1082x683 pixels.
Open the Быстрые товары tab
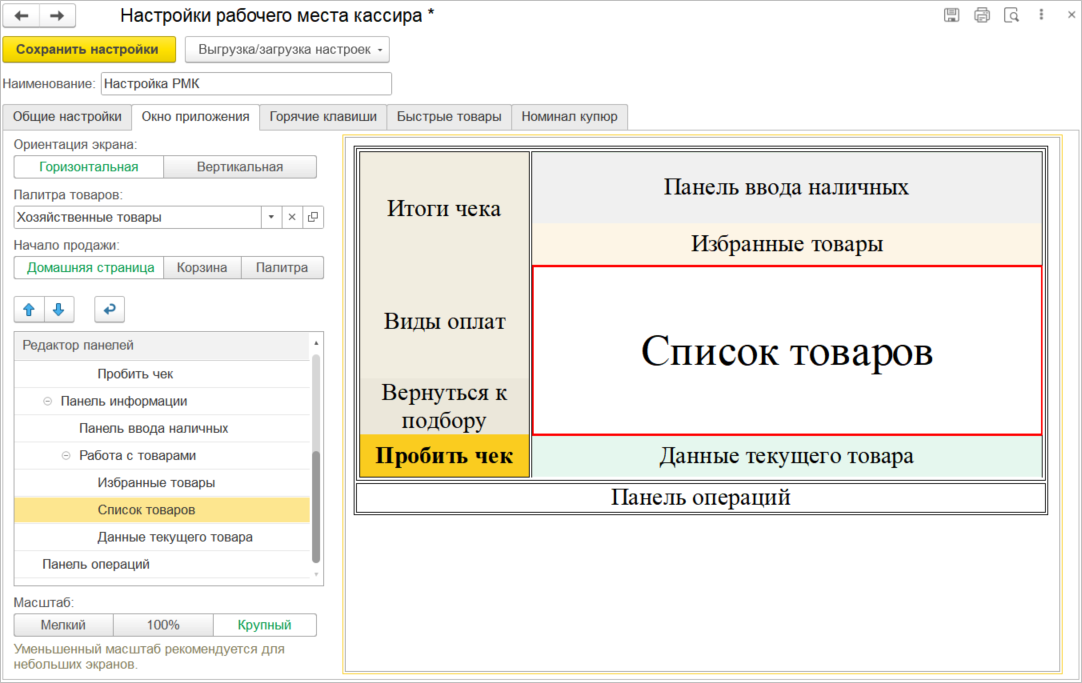[449, 117]
